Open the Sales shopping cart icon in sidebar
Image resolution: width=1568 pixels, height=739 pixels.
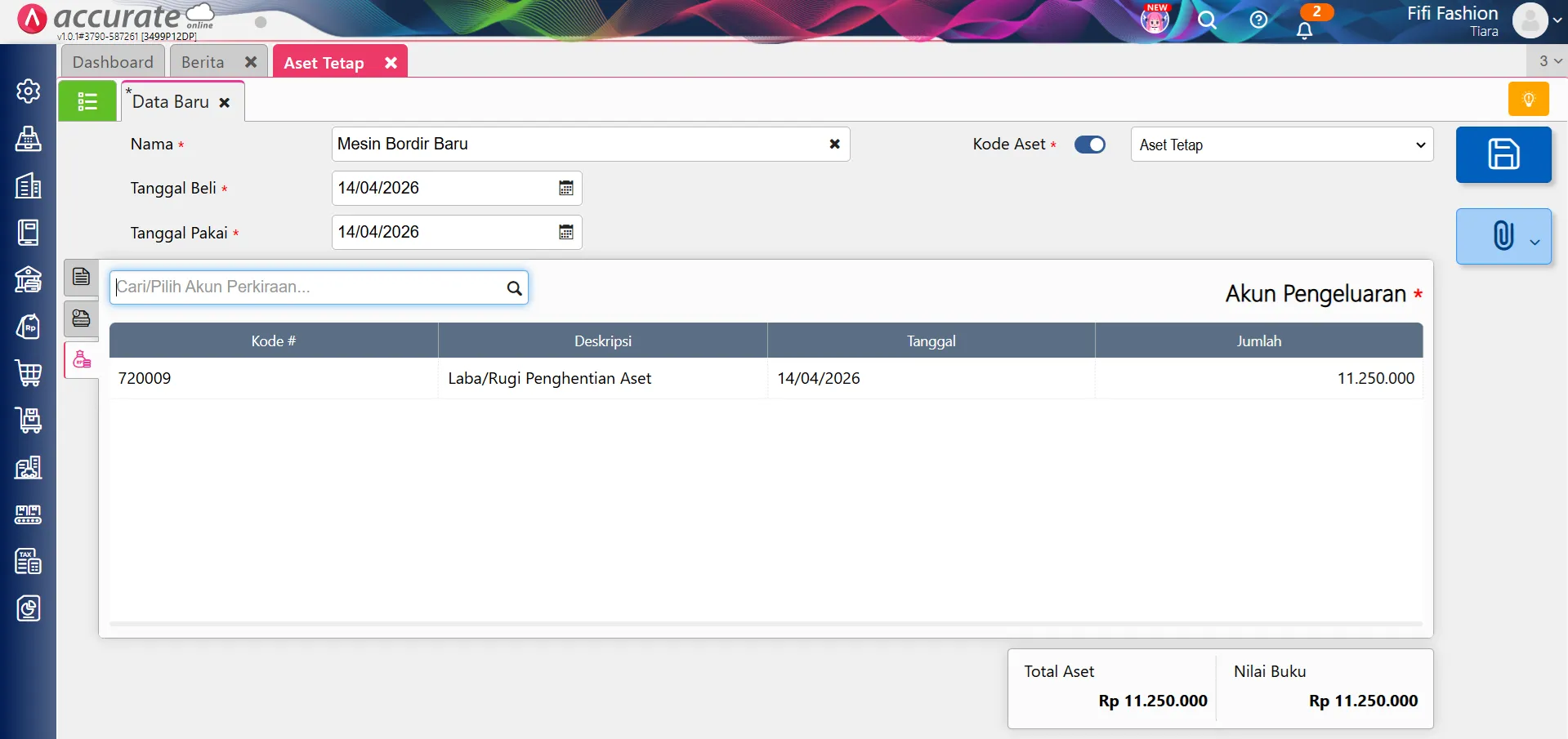point(29,374)
